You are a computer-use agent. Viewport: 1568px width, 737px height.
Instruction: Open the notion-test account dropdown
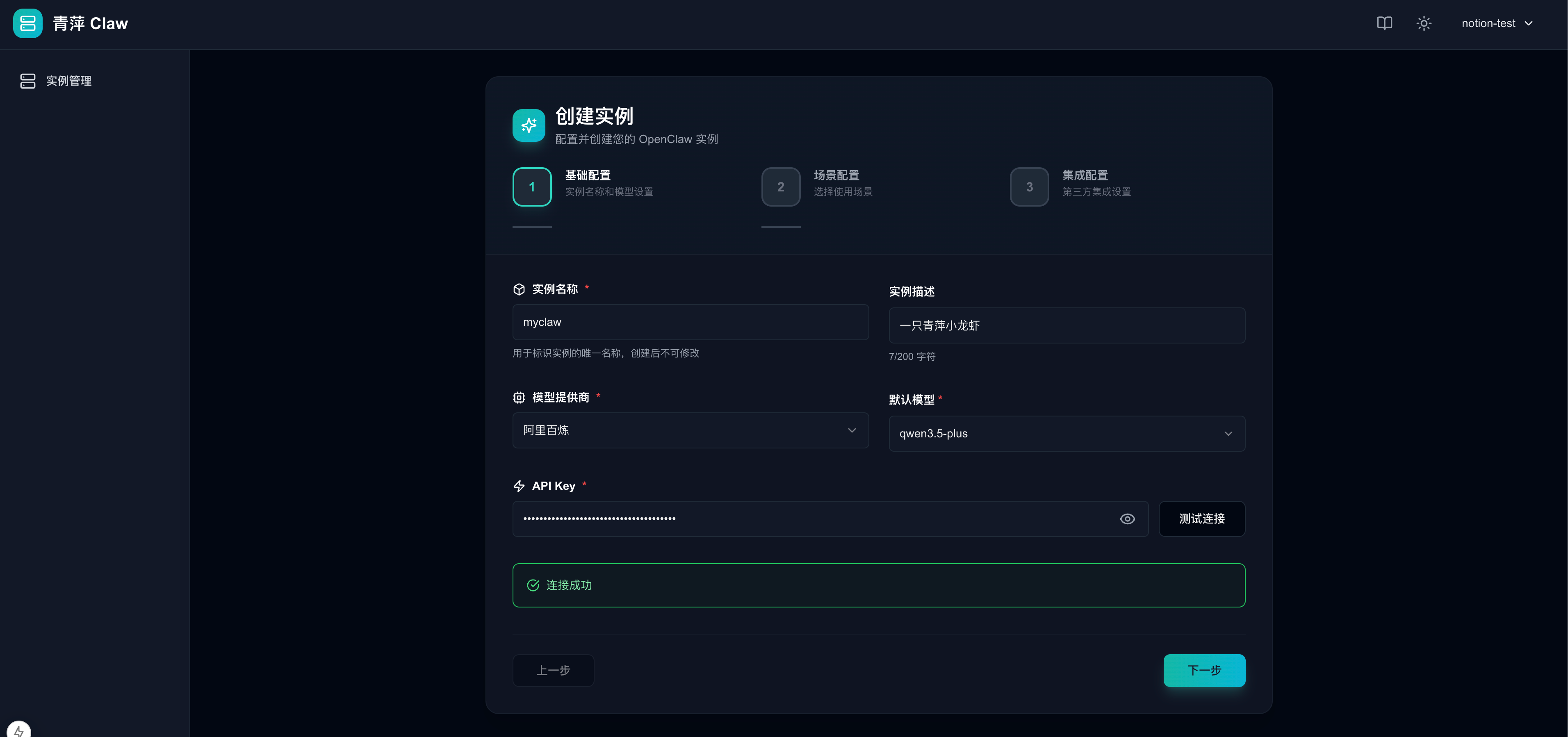point(1496,23)
